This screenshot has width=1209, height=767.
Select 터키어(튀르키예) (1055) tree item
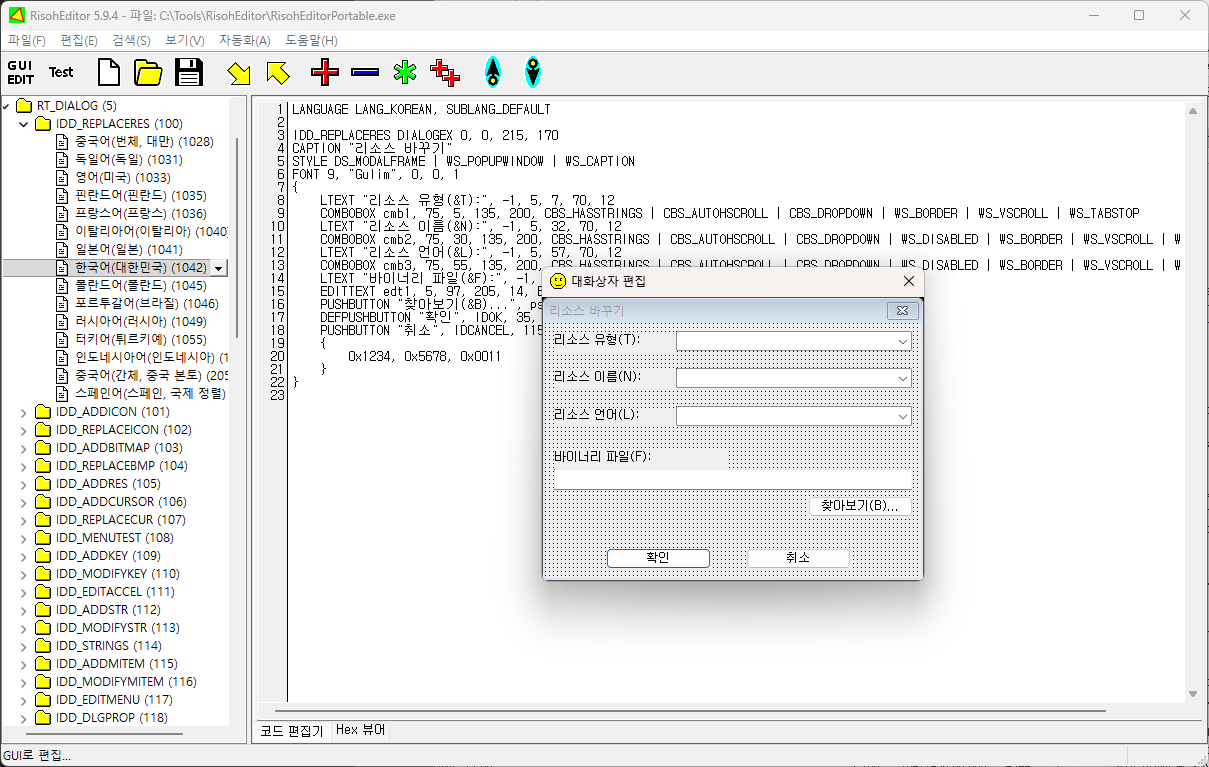pyautogui.click(x=140, y=340)
